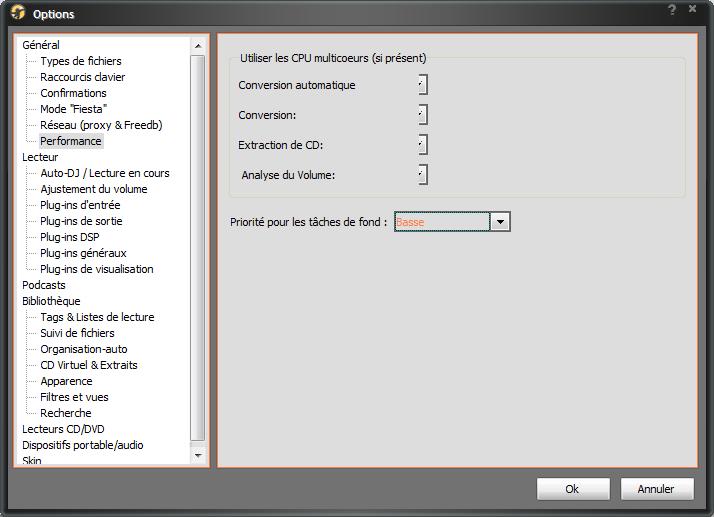Select Réseau (proxy & Freedb) item
The image size is (714, 517).
100,125
